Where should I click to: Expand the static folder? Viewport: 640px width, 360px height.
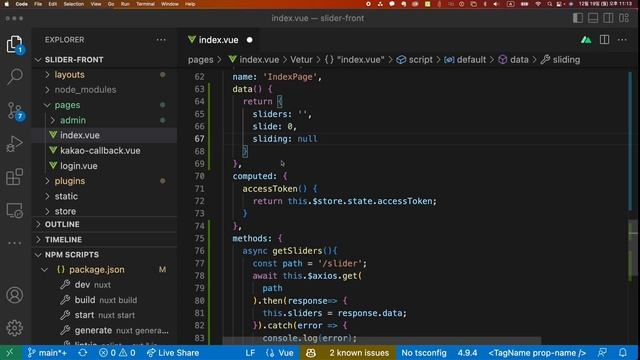tap(104, 196)
